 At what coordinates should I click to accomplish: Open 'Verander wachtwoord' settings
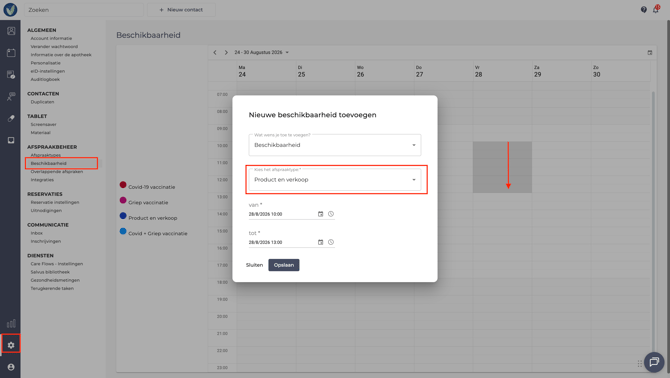tap(54, 47)
